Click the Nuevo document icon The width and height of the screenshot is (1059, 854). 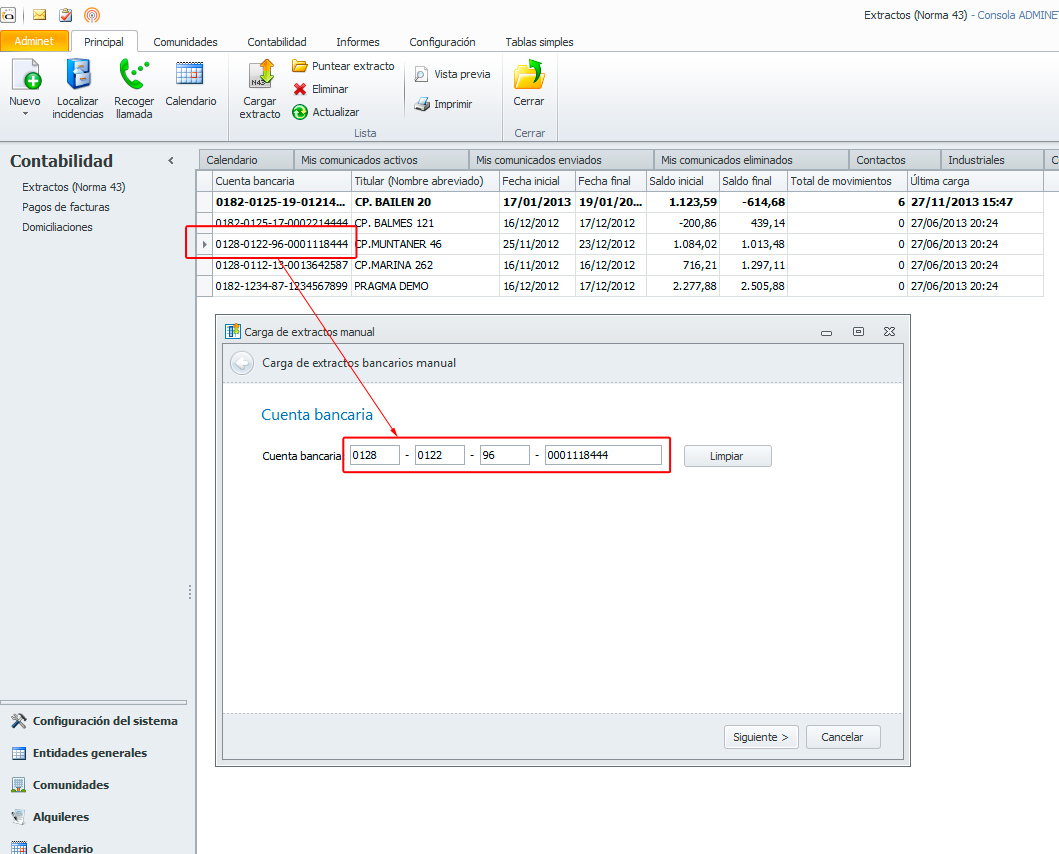click(25, 76)
